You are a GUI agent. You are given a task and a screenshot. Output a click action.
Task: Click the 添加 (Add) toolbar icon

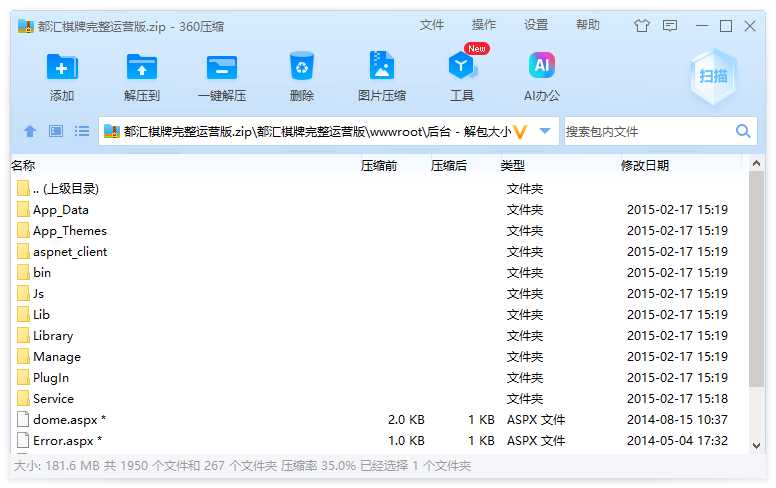tap(62, 67)
